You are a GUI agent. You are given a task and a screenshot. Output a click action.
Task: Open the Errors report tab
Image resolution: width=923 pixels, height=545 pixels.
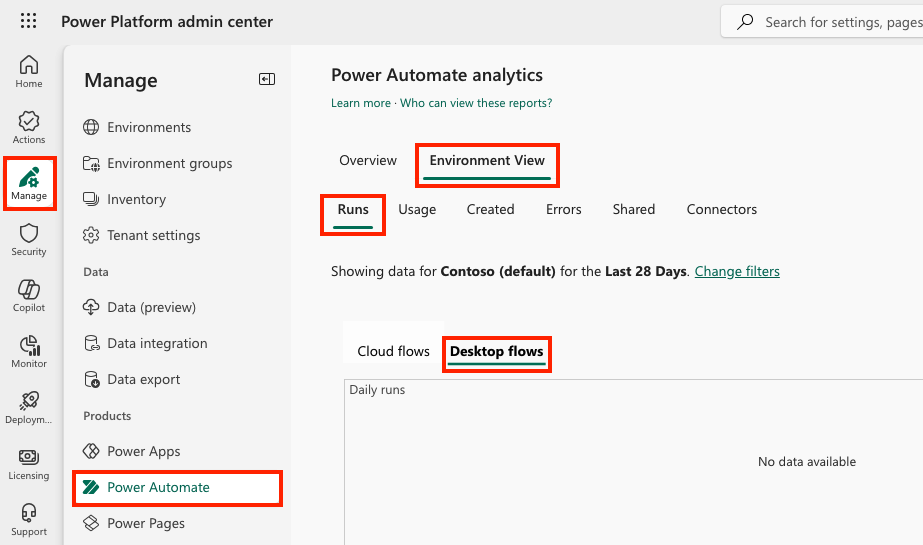coord(564,209)
